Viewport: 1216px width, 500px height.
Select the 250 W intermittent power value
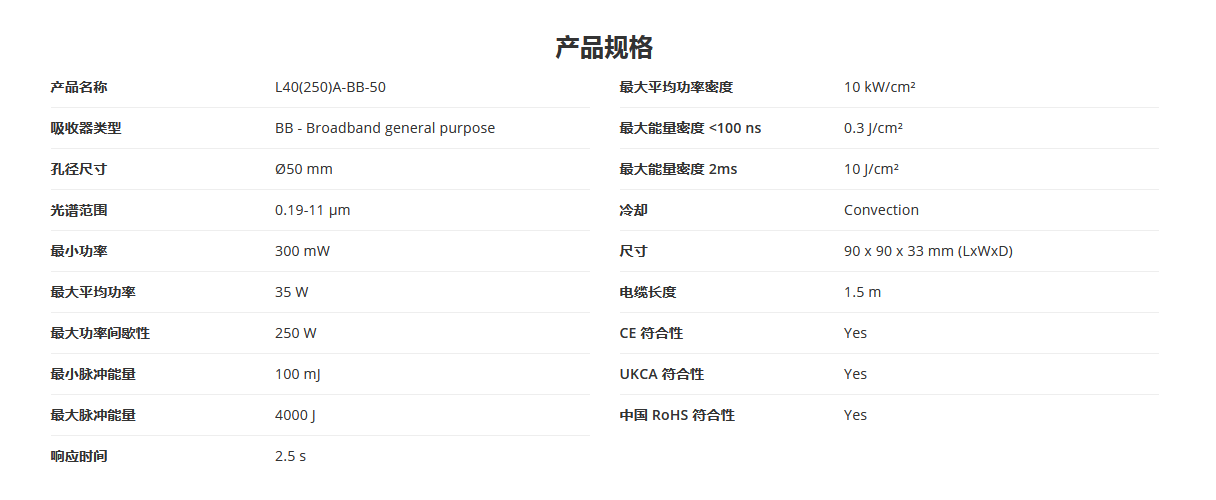point(296,333)
